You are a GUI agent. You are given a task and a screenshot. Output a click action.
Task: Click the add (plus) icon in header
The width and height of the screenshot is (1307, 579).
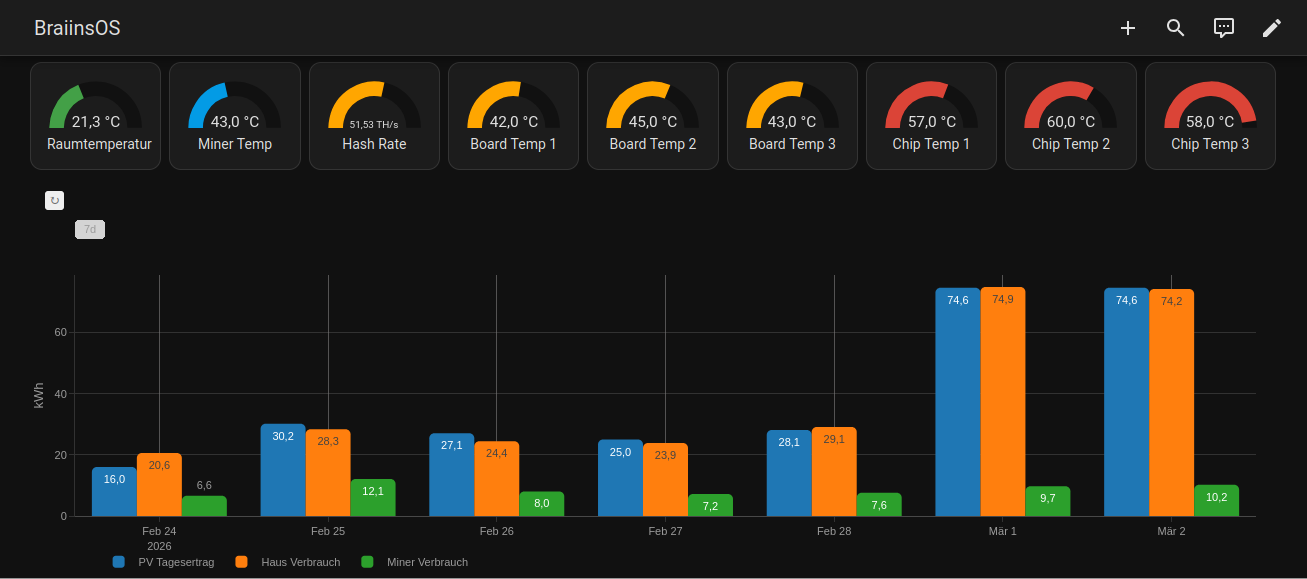point(1127,28)
